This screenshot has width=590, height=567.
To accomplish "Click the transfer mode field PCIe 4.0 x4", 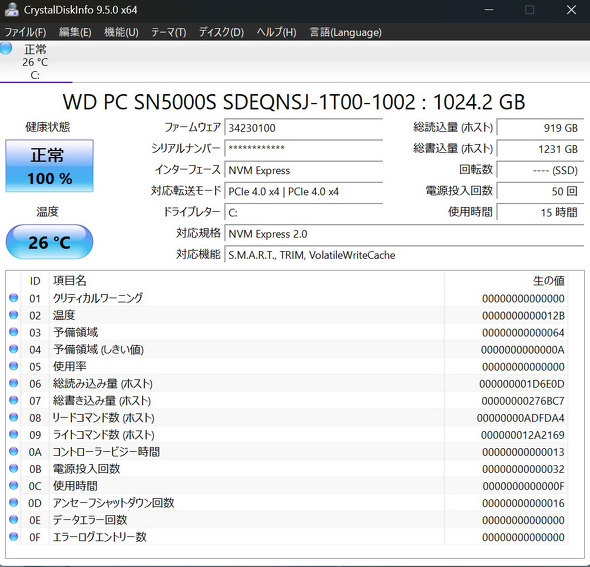I will [303, 192].
